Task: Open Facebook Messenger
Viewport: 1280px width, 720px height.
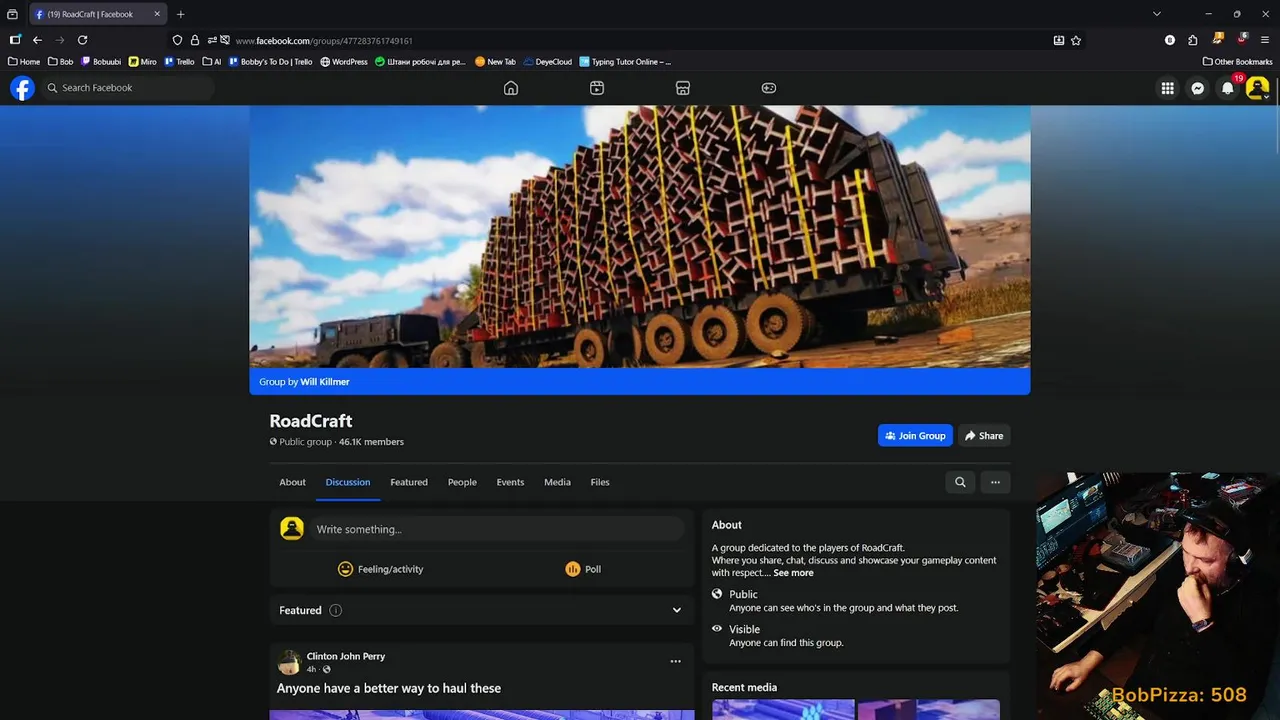Action: click(1197, 88)
